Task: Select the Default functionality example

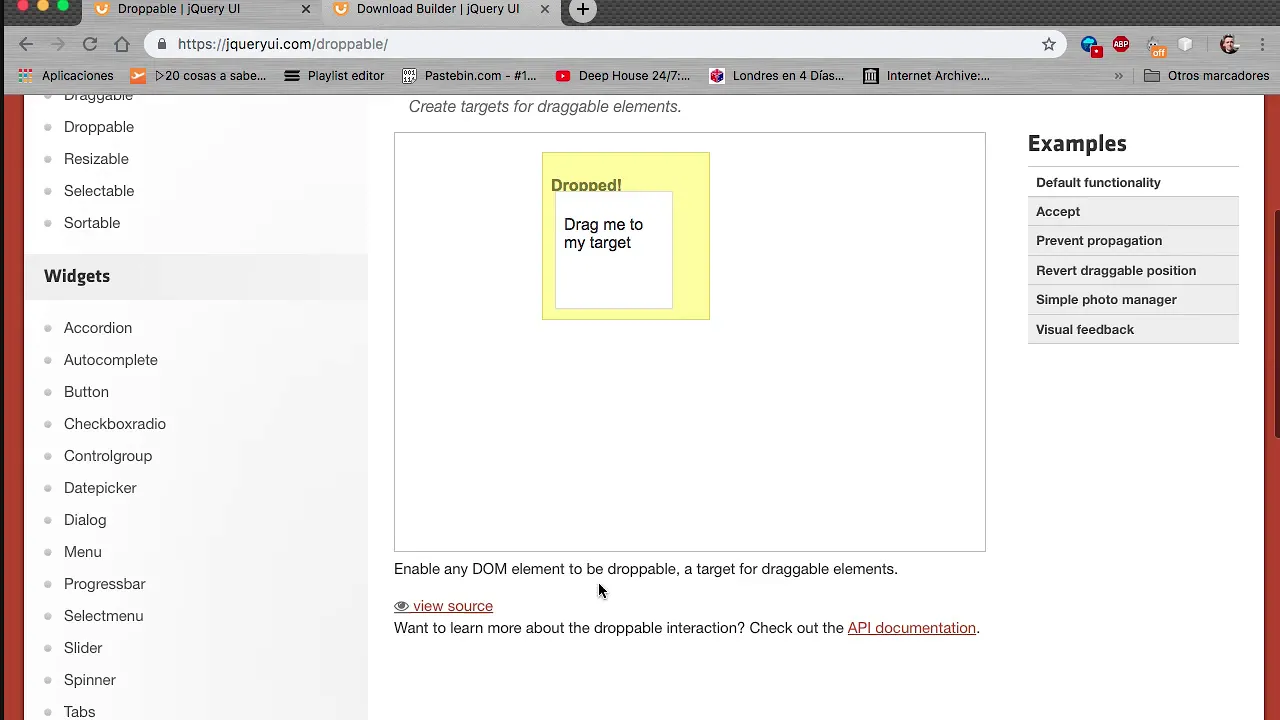Action: click(x=1133, y=183)
